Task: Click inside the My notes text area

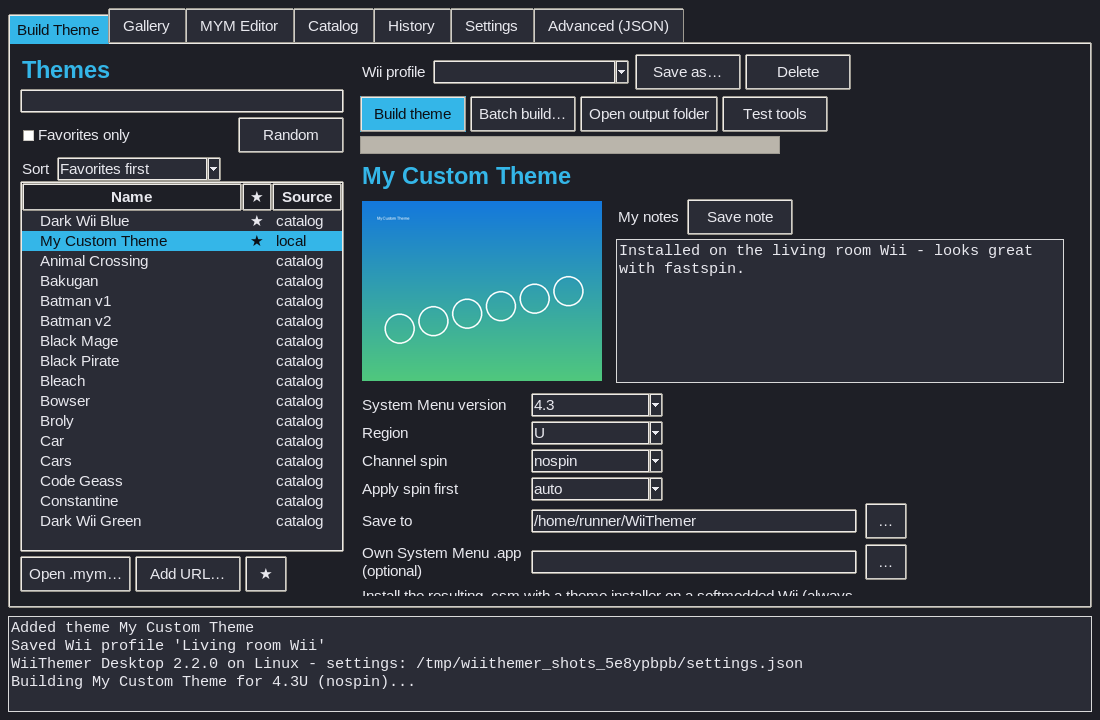Action: tap(840, 311)
